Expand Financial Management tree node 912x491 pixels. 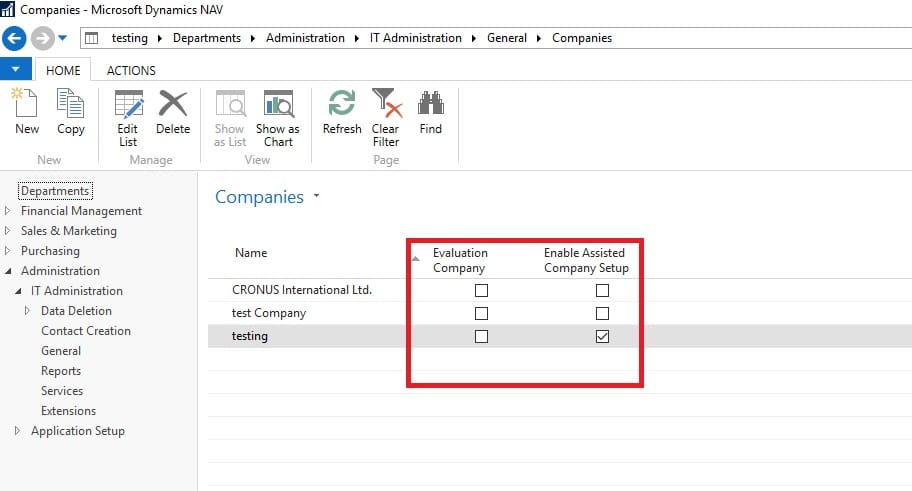click(x=8, y=211)
